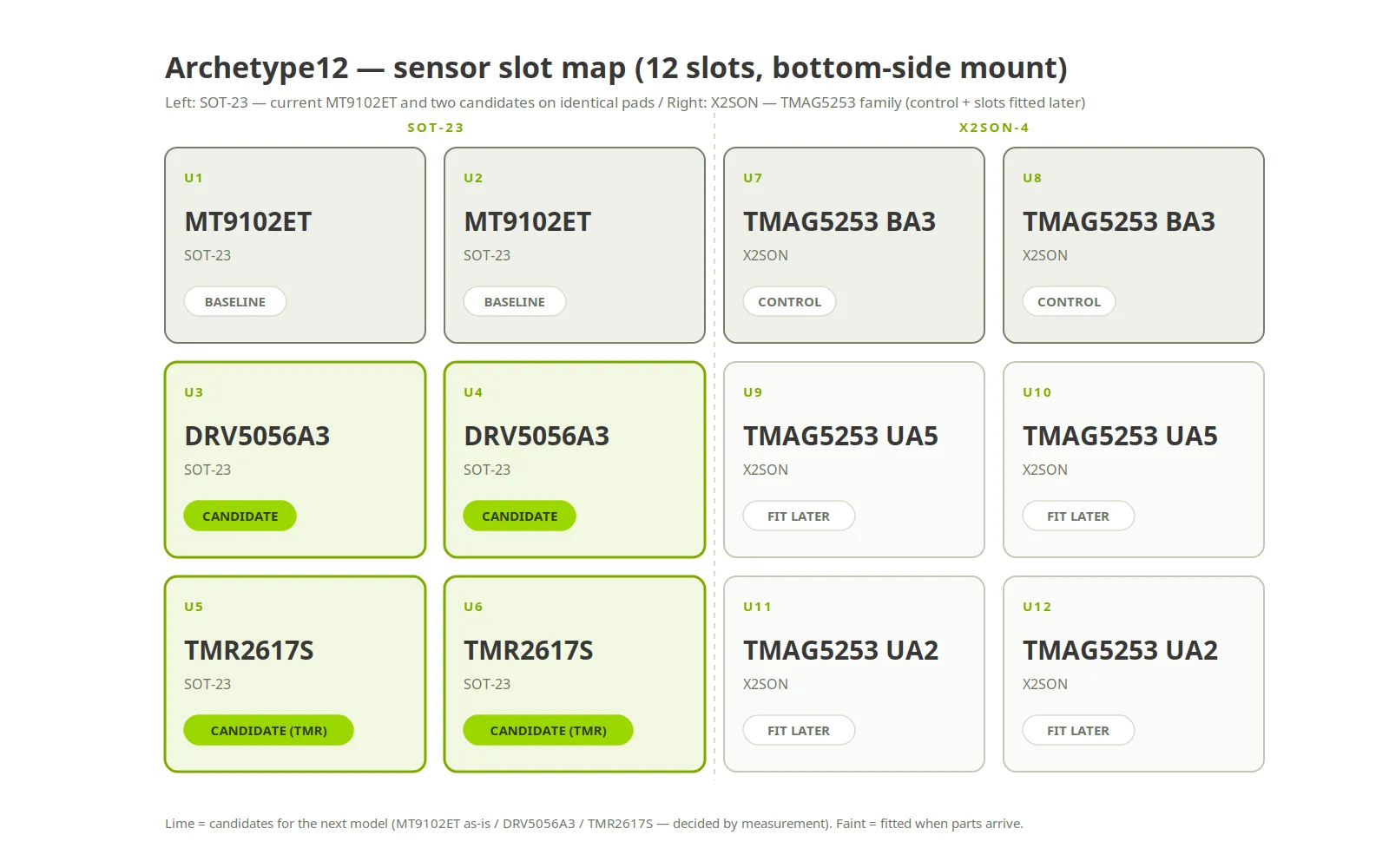Click the BASELINE badge in slot U1

(x=235, y=301)
